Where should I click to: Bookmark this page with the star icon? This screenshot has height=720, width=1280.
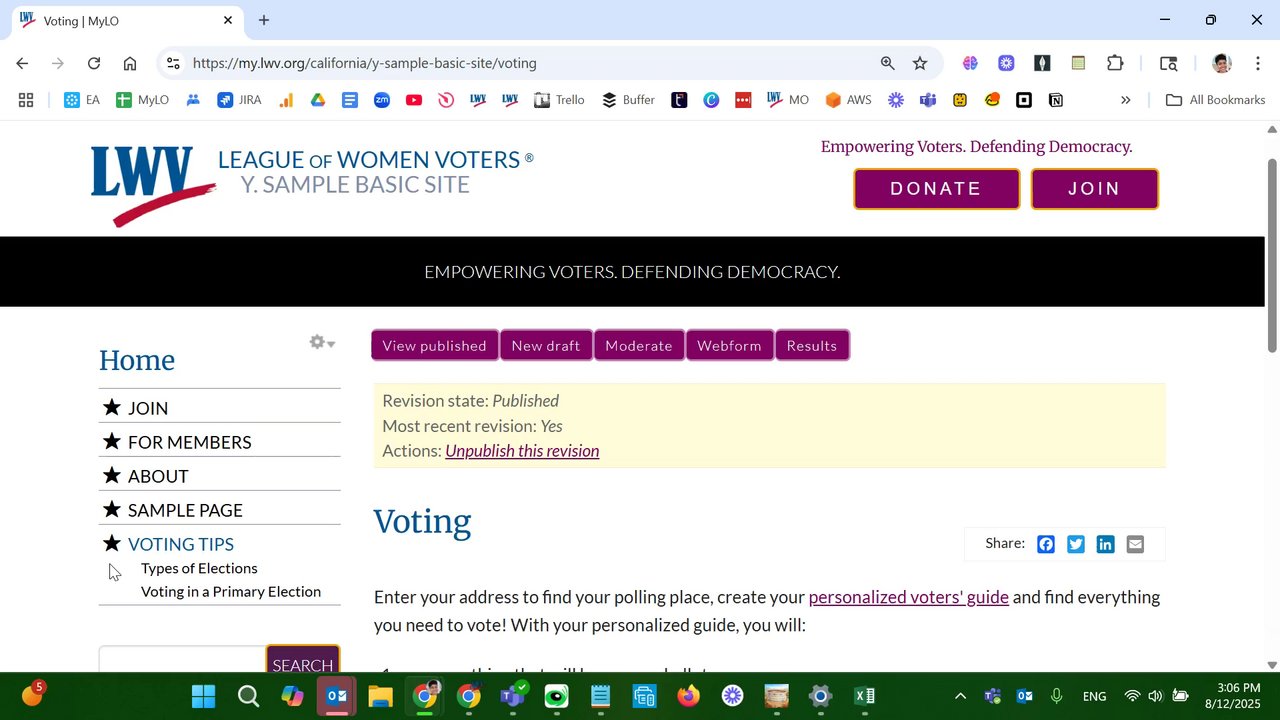click(920, 63)
